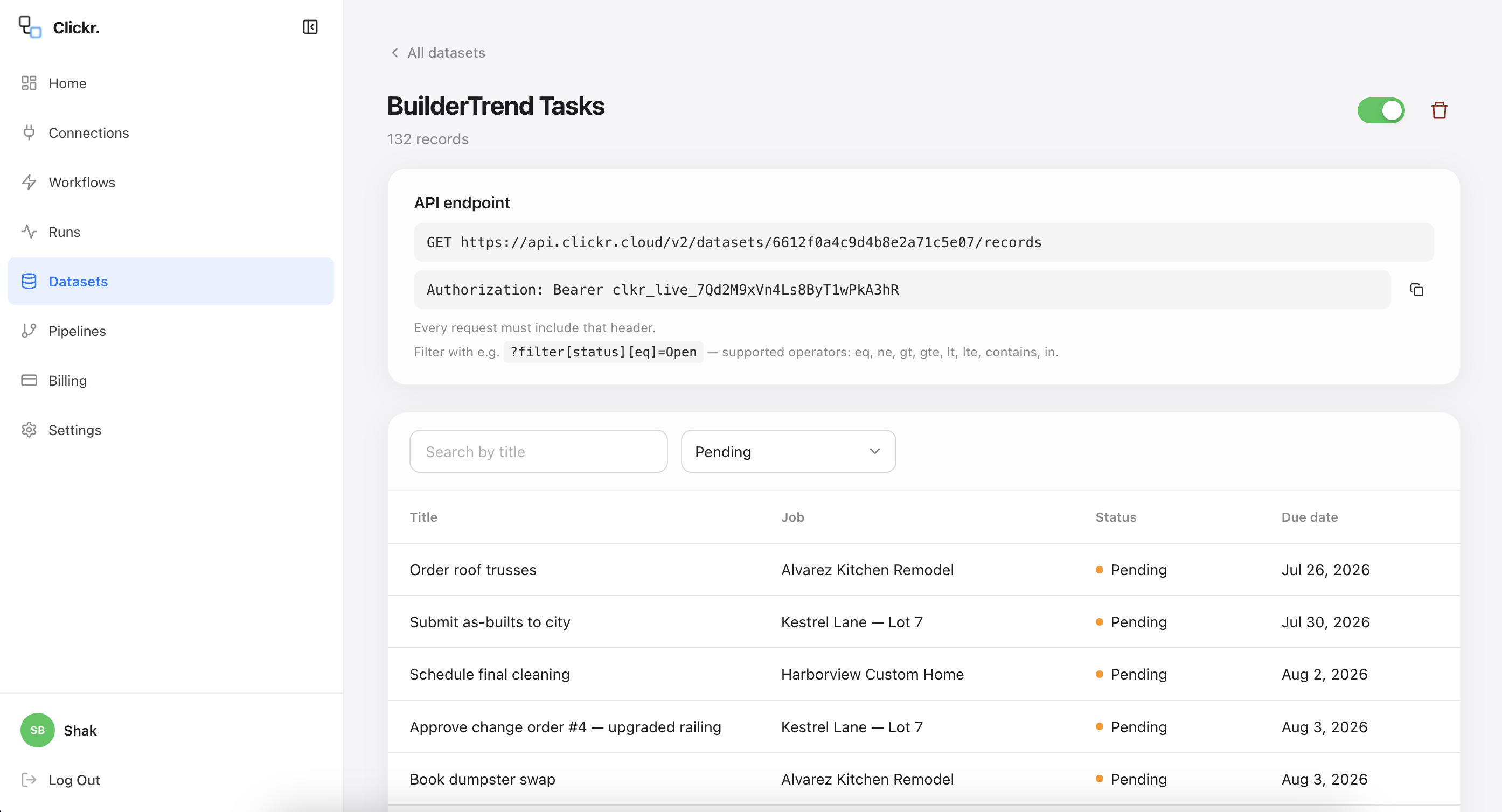Delete dataset with red trash icon

click(1439, 110)
